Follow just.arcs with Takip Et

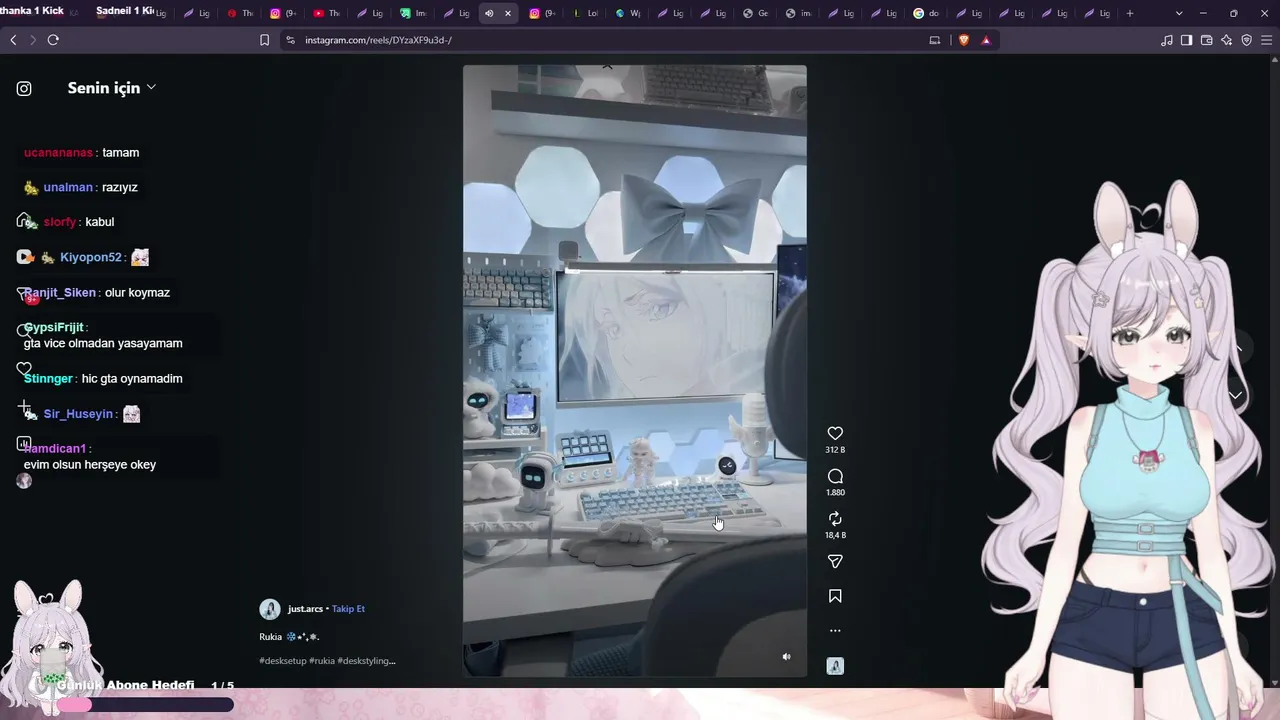[x=348, y=609]
